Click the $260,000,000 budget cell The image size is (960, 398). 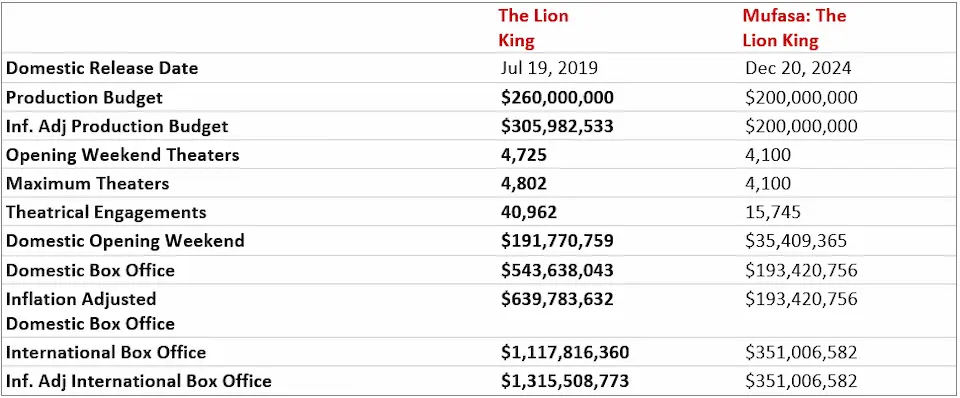[557, 97]
